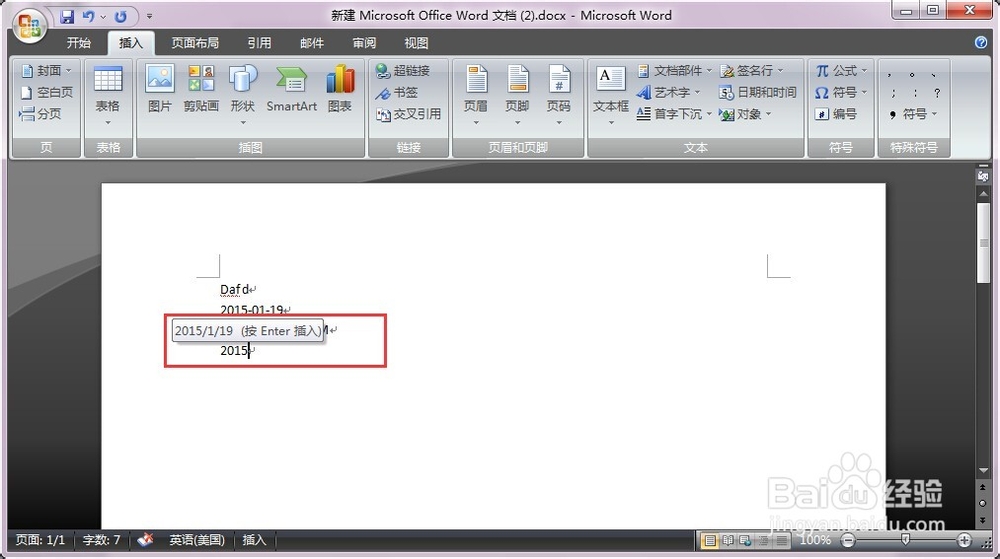Screen dimensions: 1000x559
Task: Switch to full screen reading view
Action: pos(728,541)
